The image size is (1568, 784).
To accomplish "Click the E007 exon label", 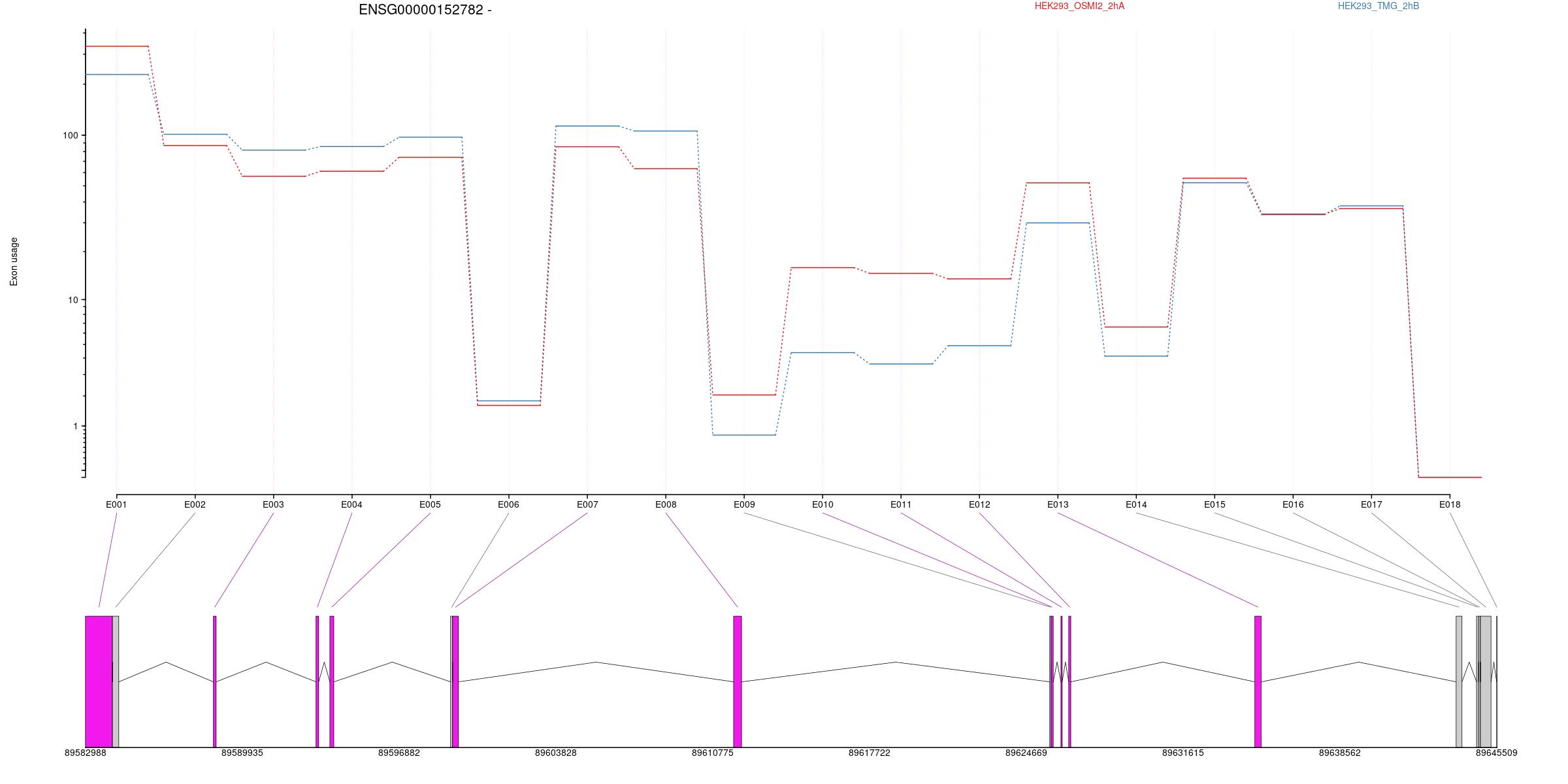I will (x=587, y=504).
